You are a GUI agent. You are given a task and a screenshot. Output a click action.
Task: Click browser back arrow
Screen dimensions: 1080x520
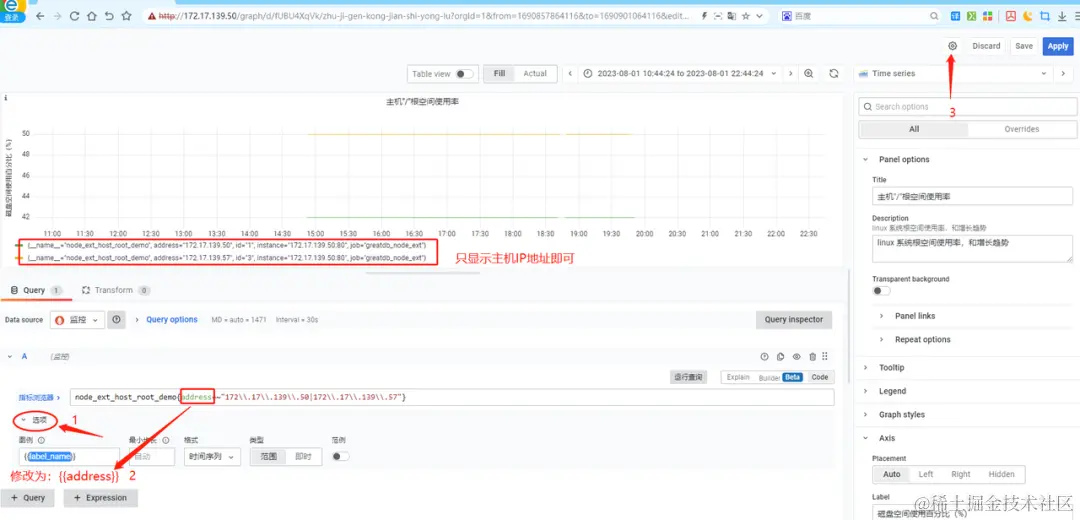40,15
